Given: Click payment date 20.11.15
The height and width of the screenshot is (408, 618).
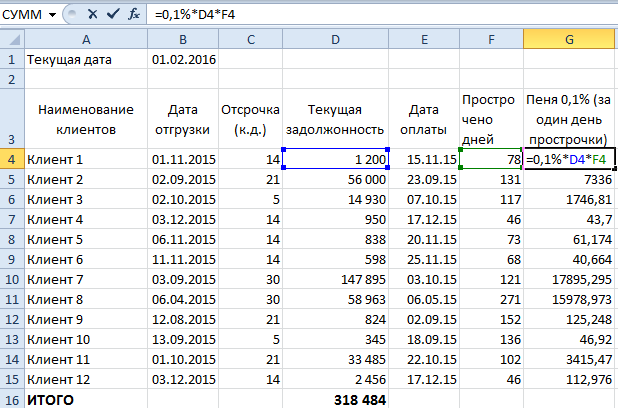Looking at the screenshot, I should click(x=424, y=239).
